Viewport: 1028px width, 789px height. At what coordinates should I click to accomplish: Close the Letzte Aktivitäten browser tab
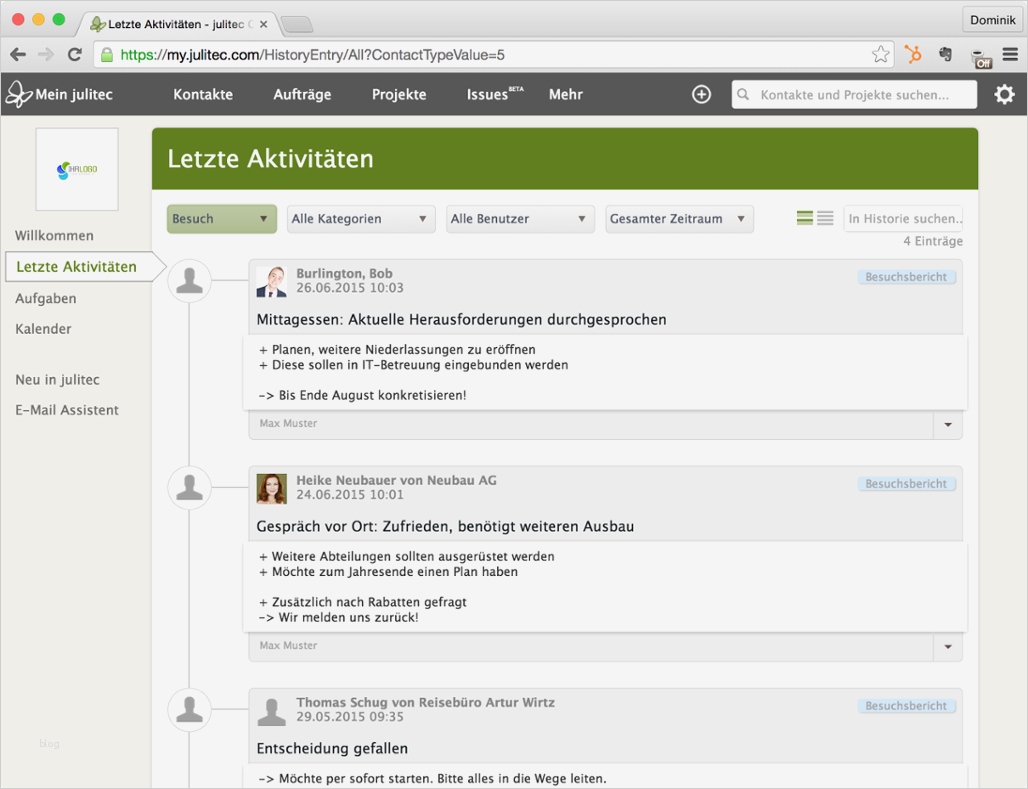pos(264,24)
